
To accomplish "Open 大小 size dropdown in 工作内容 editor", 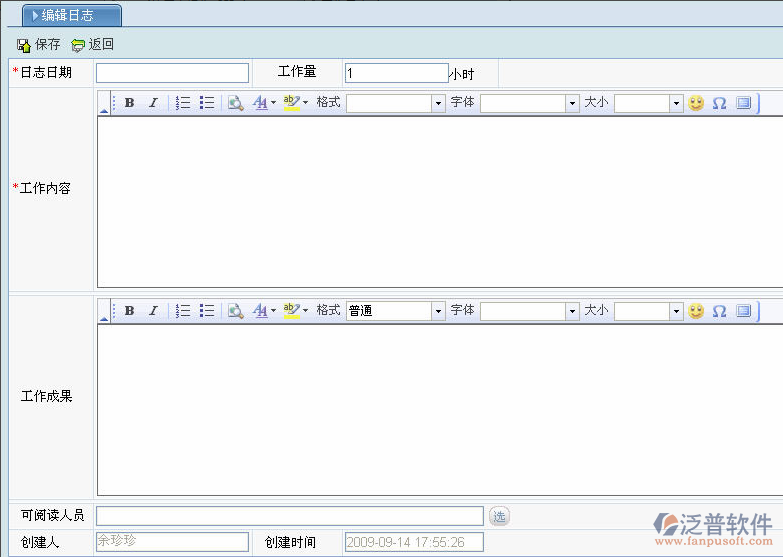I will (648, 103).
